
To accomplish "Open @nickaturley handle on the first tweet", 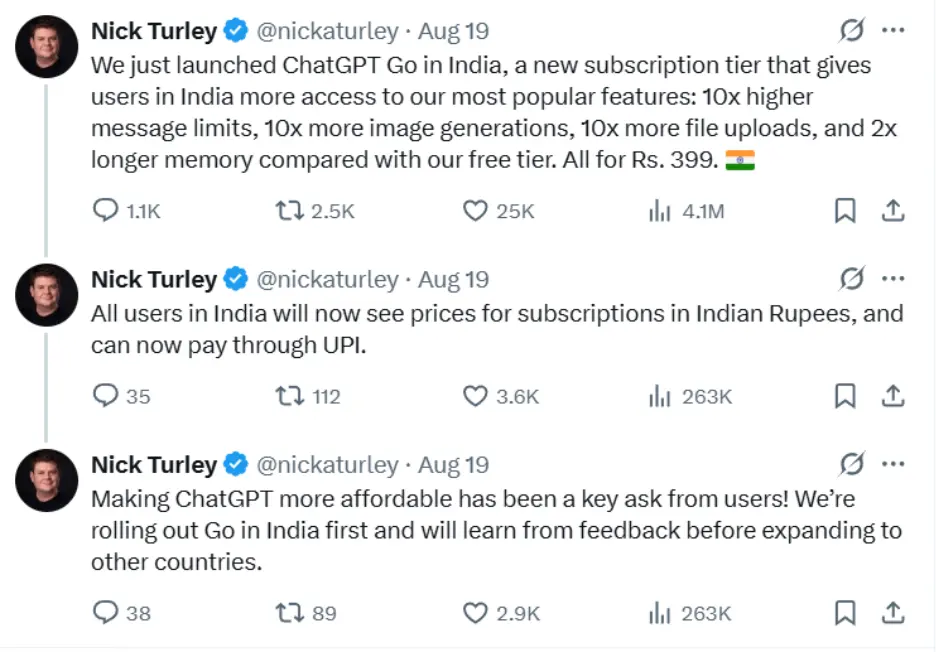I will (327, 31).
